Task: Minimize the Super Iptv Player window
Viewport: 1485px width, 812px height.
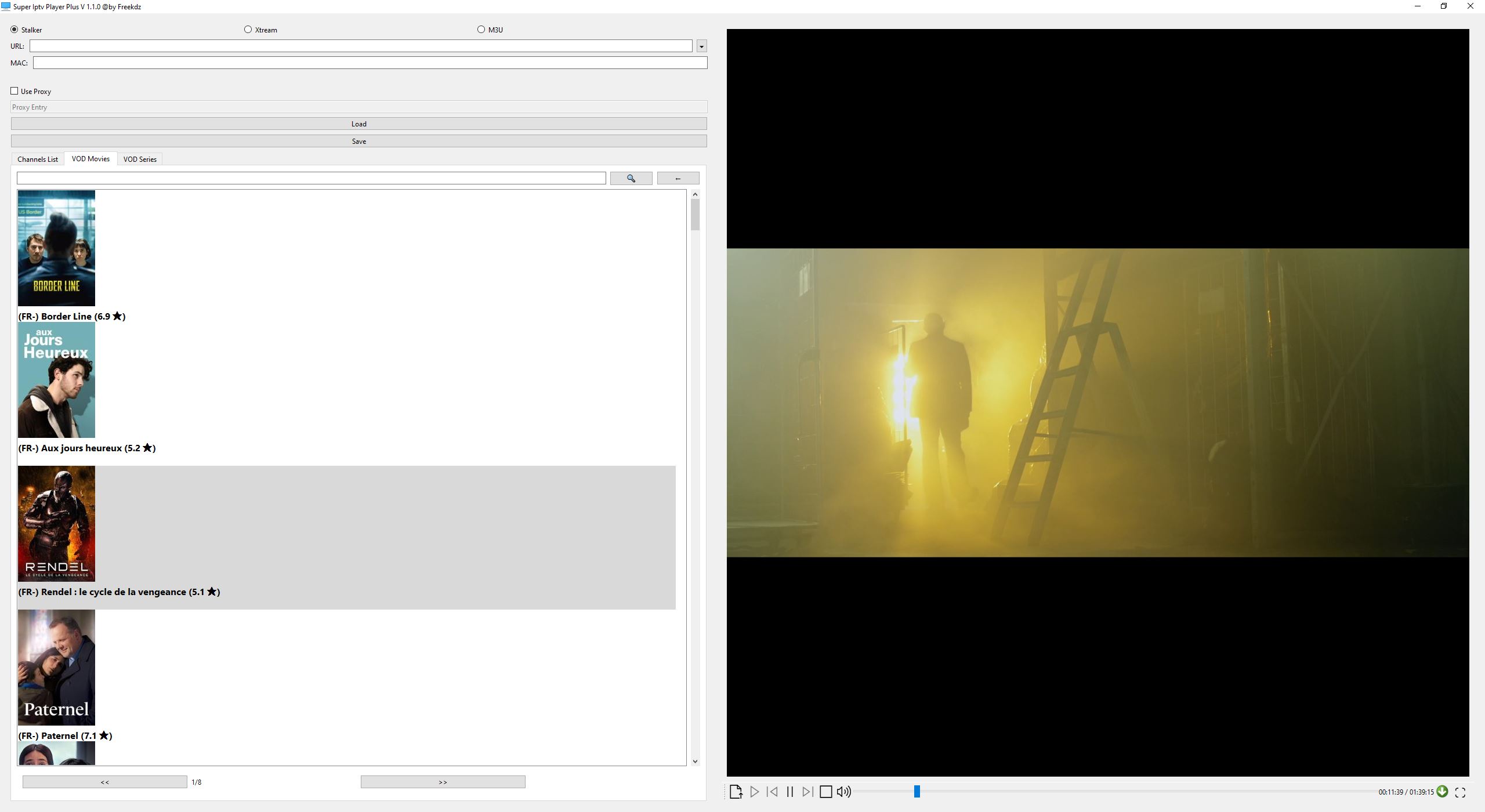Action: (1418, 6)
